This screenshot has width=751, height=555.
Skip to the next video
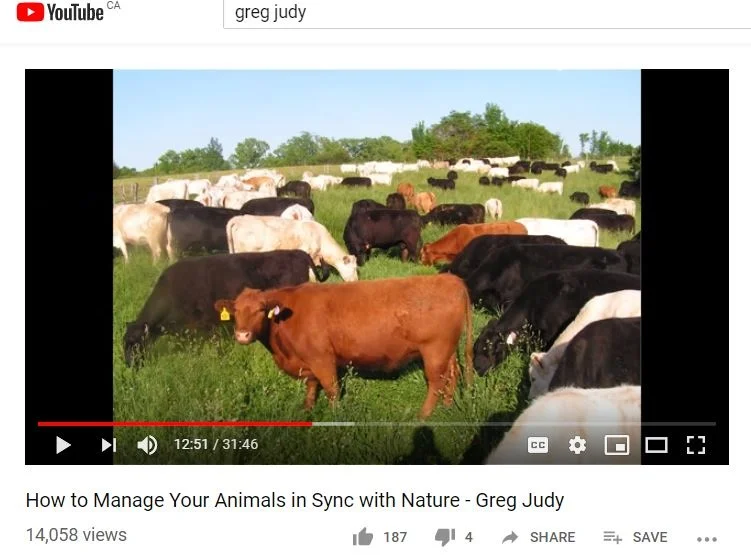(109, 445)
